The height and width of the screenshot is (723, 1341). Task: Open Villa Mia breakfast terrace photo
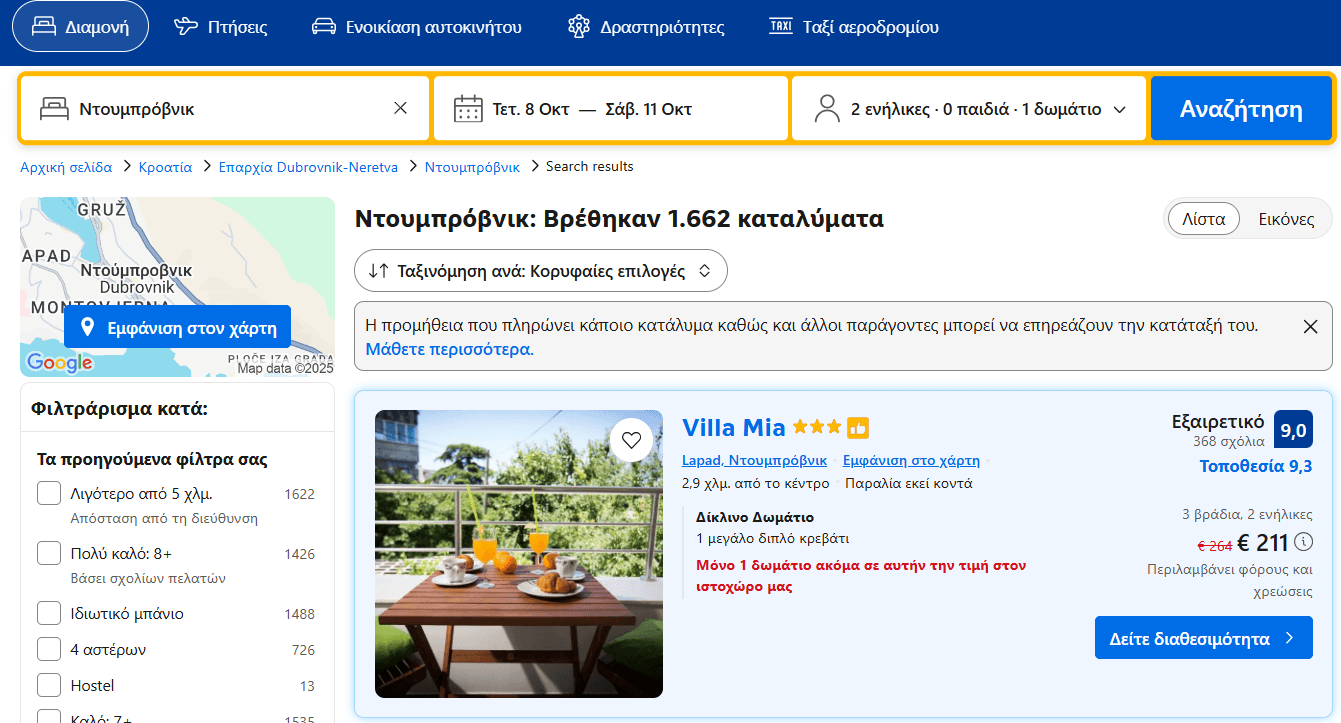click(x=519, y=554)
